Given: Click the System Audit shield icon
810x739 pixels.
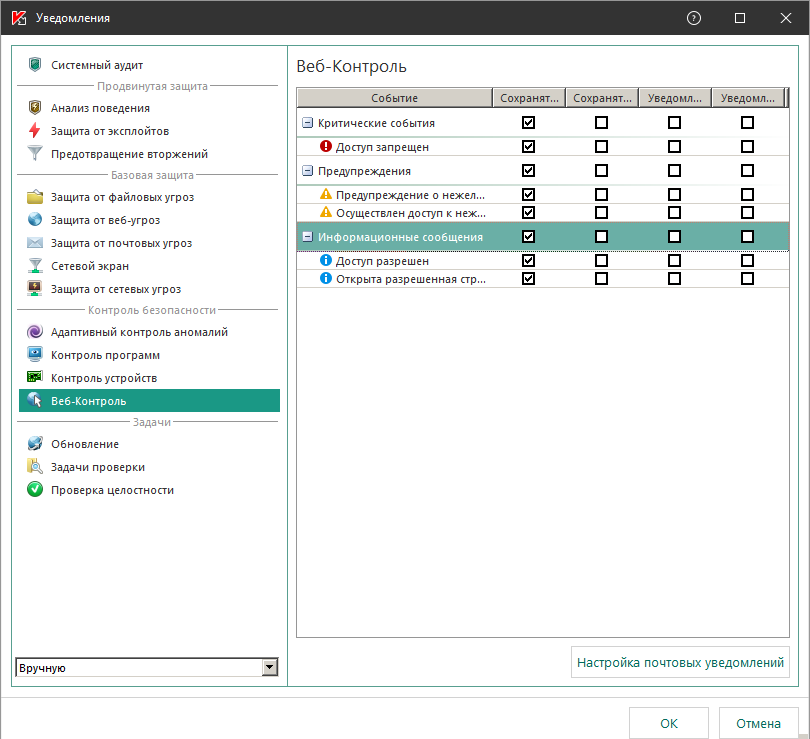Looking at the screenshot, I should [35, 65].
